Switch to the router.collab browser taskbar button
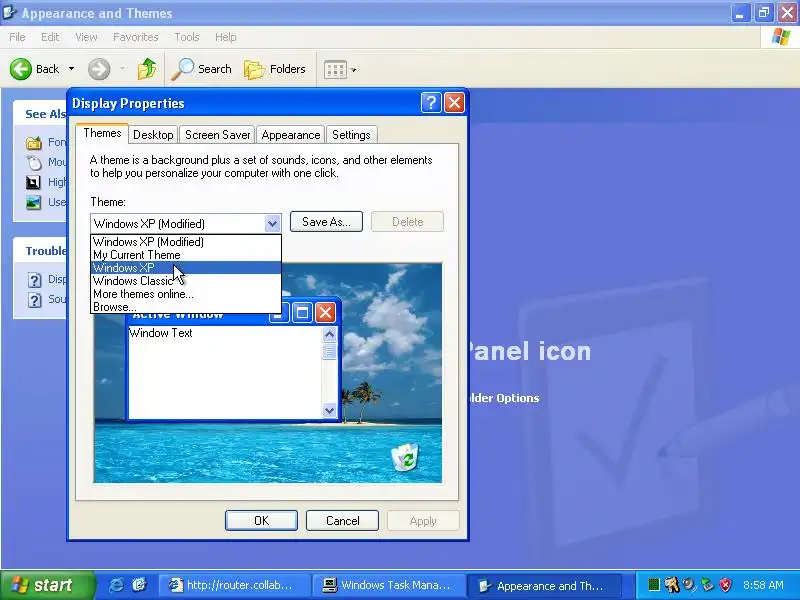The image size is (800, 600). pos(234,585)
